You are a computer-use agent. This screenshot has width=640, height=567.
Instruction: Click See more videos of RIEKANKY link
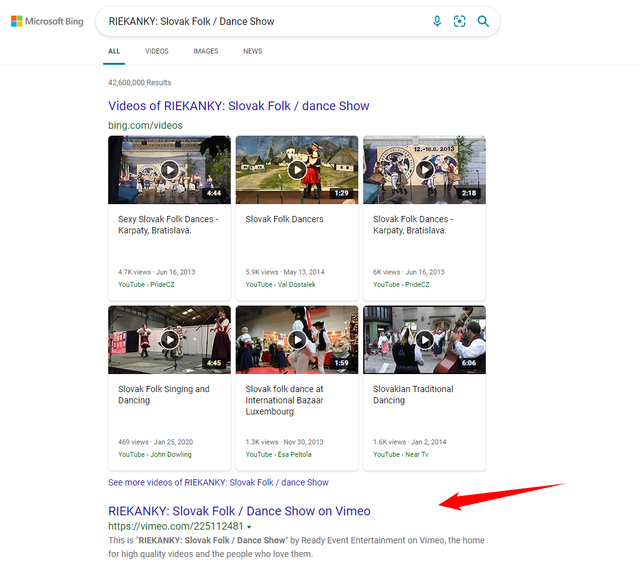(x=218, y=483)
